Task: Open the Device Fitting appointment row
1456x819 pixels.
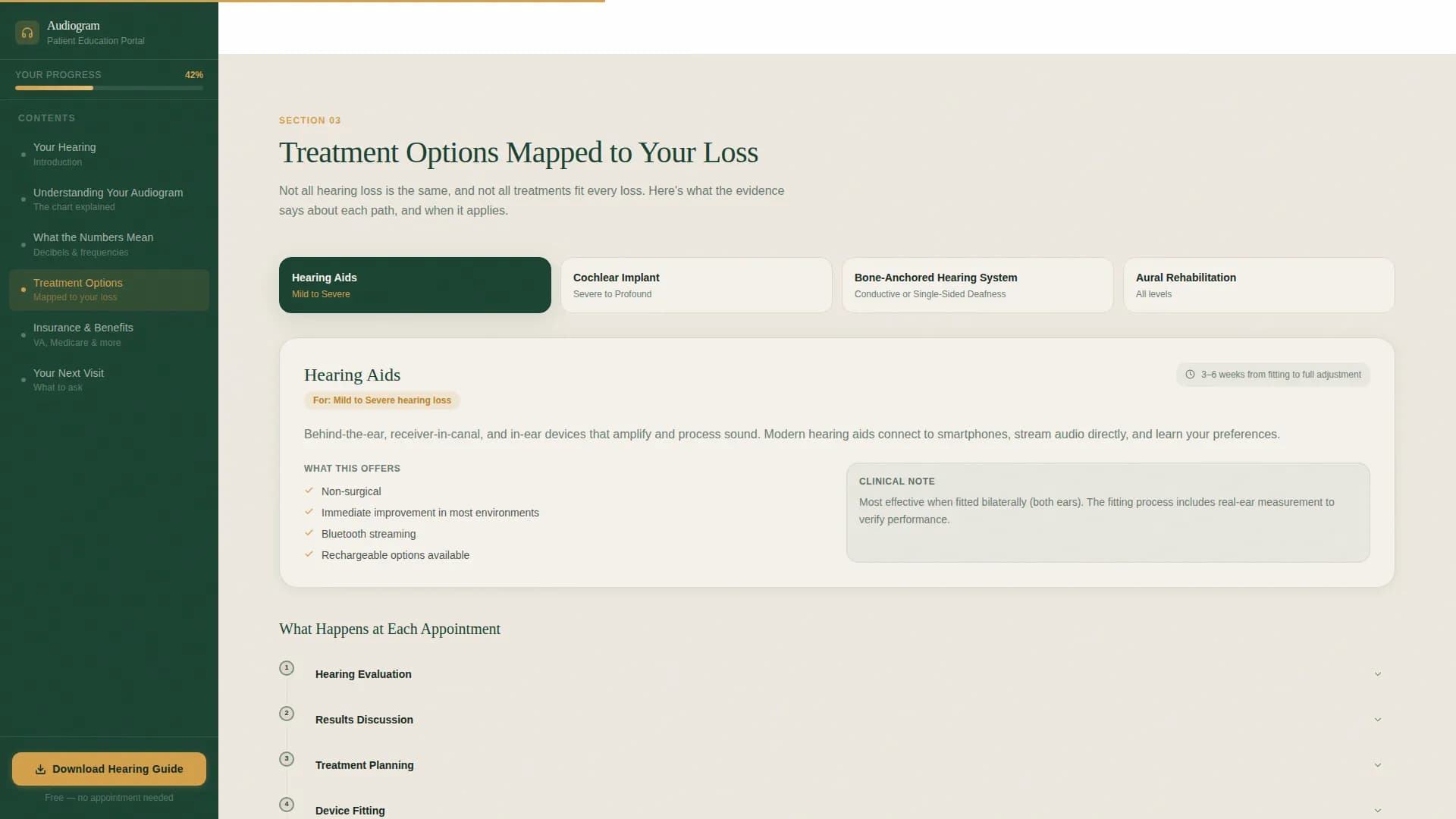Action: 849,808
